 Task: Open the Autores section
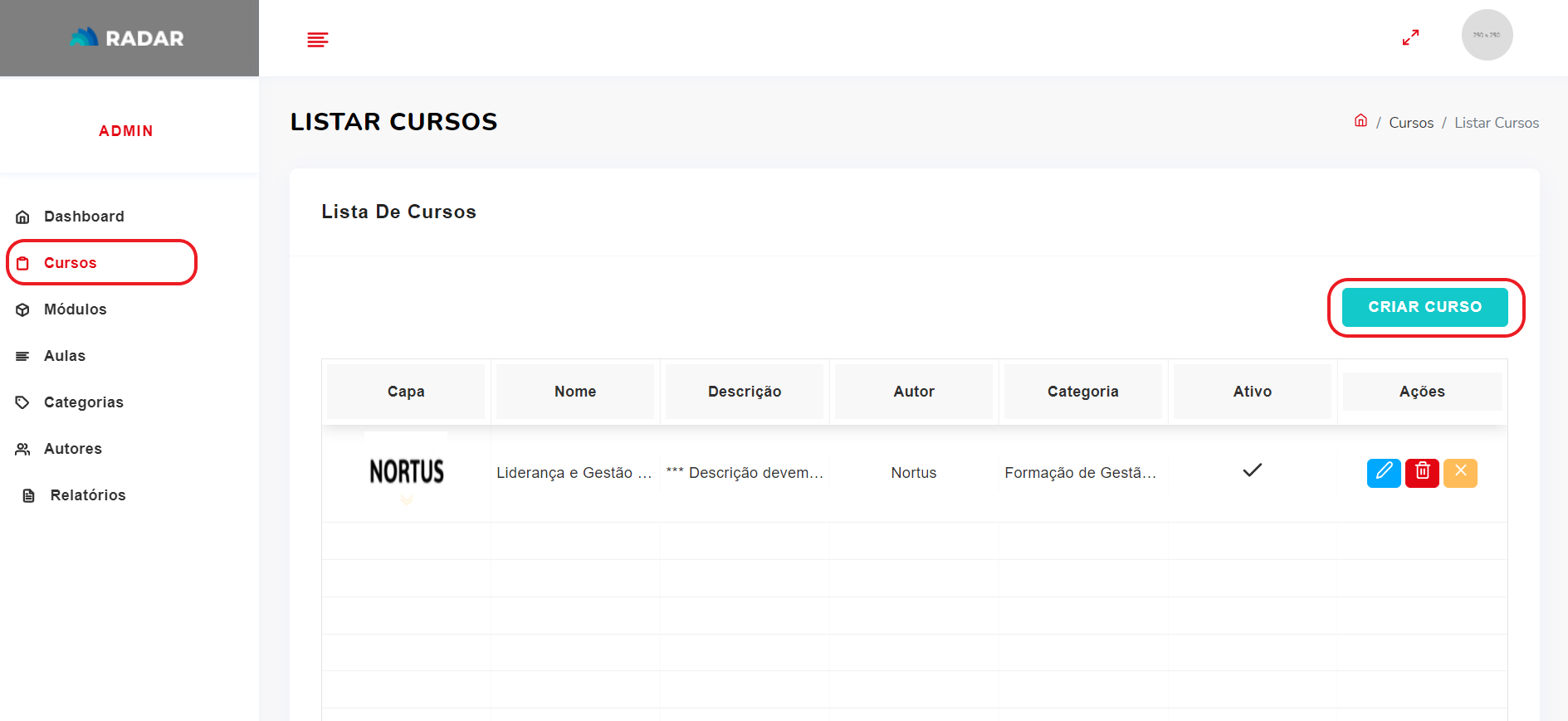point(73,449)
